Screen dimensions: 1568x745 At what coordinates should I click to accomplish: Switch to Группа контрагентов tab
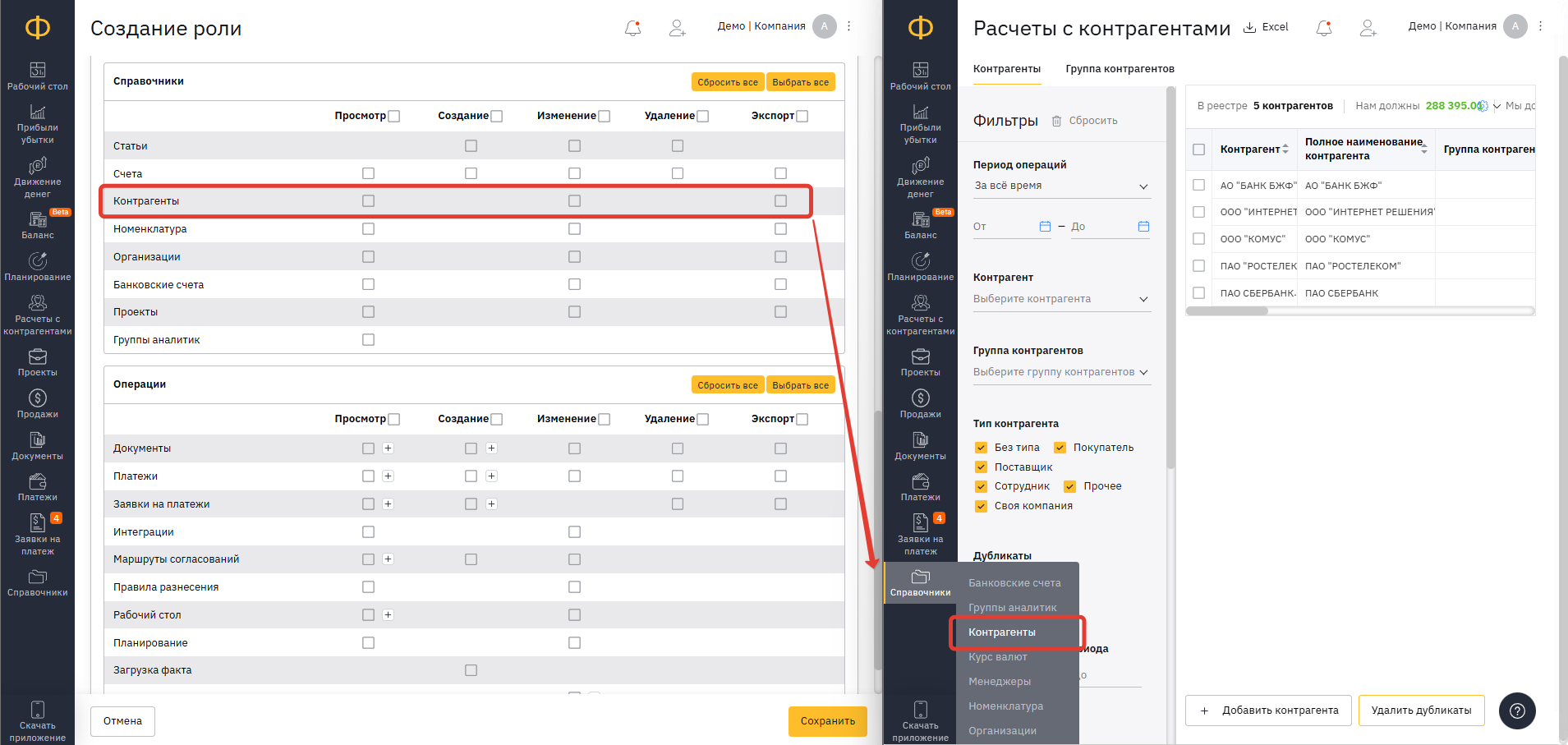pos(1120,69)
